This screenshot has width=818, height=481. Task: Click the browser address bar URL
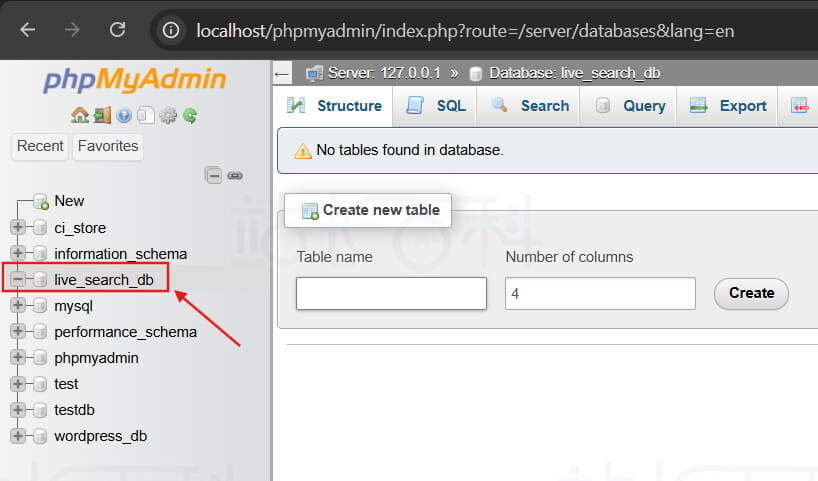pyautogui.click(x=465, y=31)
